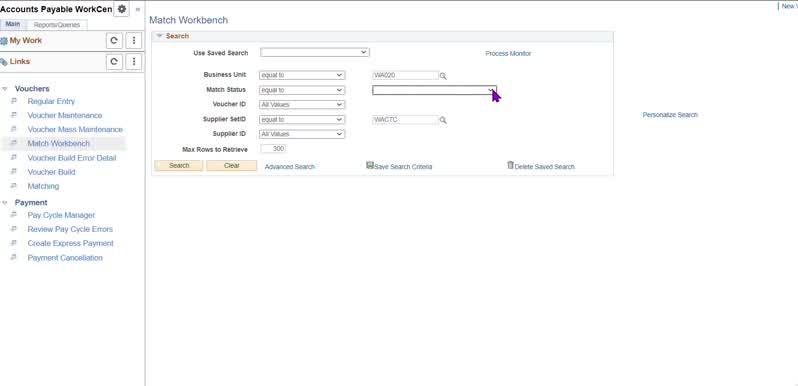Switch to the Main tab
Image resolution: width=798 pixels, height=386 pixels.
point(13,24)
